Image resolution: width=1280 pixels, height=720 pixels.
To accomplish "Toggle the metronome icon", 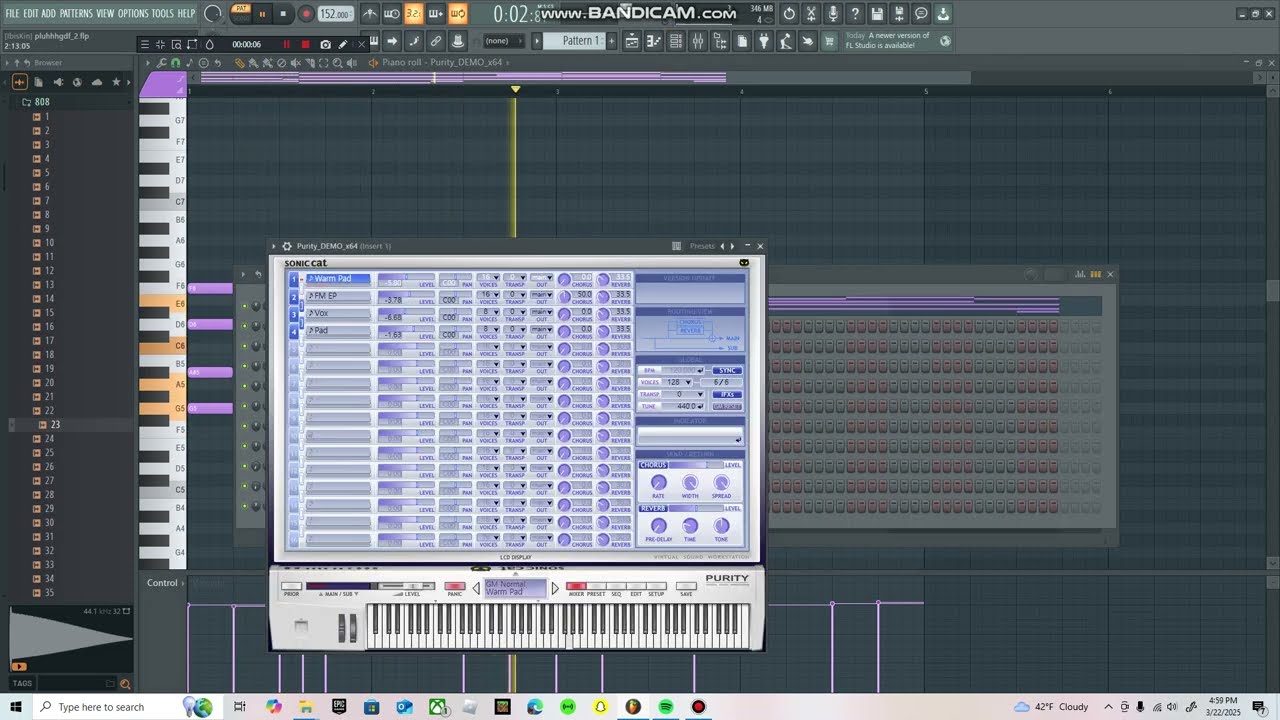I will [x=369, y=14].
